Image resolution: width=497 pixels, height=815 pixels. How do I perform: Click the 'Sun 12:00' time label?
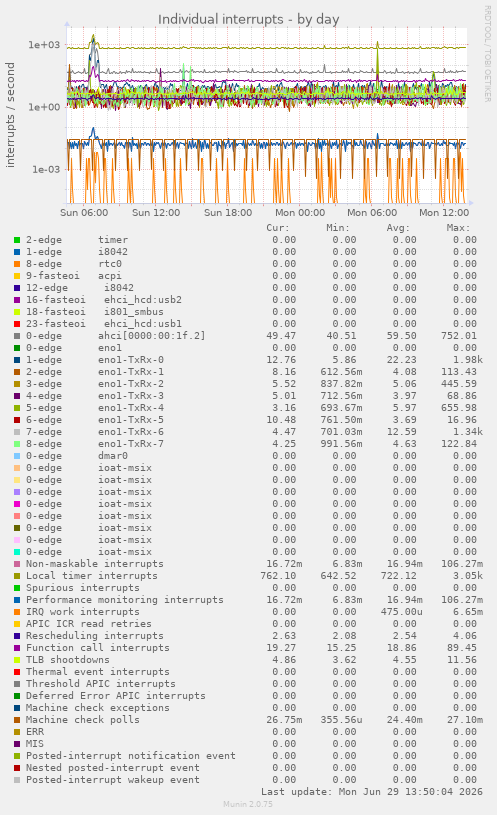tap(156, 213)
